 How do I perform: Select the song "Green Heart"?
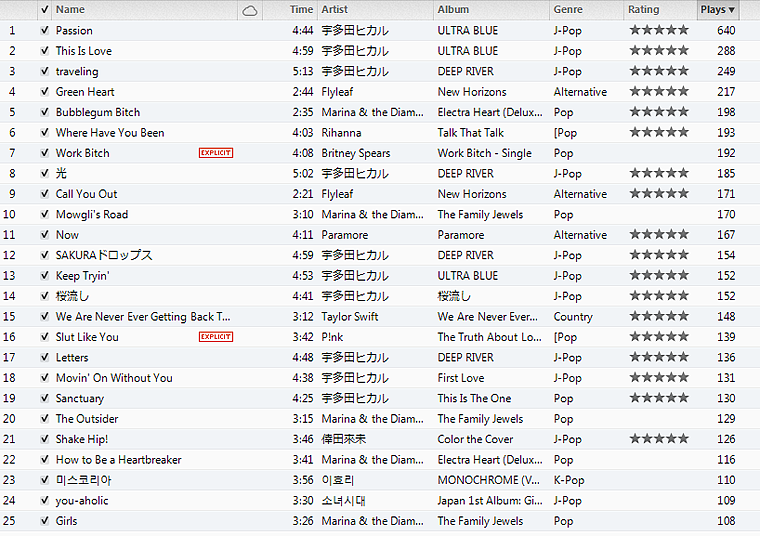pyautogui.click(x=85, y=92)
